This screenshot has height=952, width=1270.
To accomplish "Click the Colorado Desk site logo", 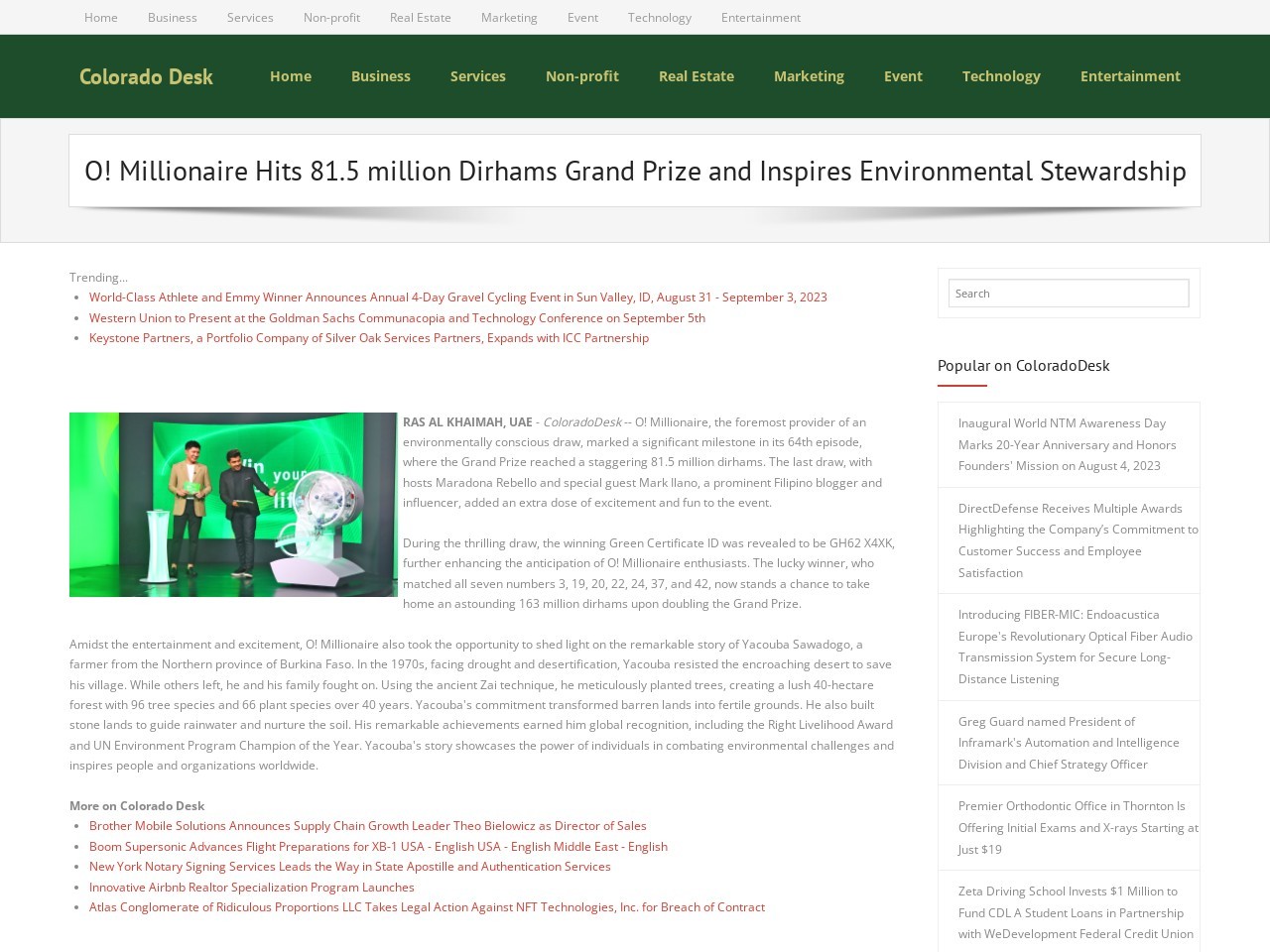I will (146, 76).
